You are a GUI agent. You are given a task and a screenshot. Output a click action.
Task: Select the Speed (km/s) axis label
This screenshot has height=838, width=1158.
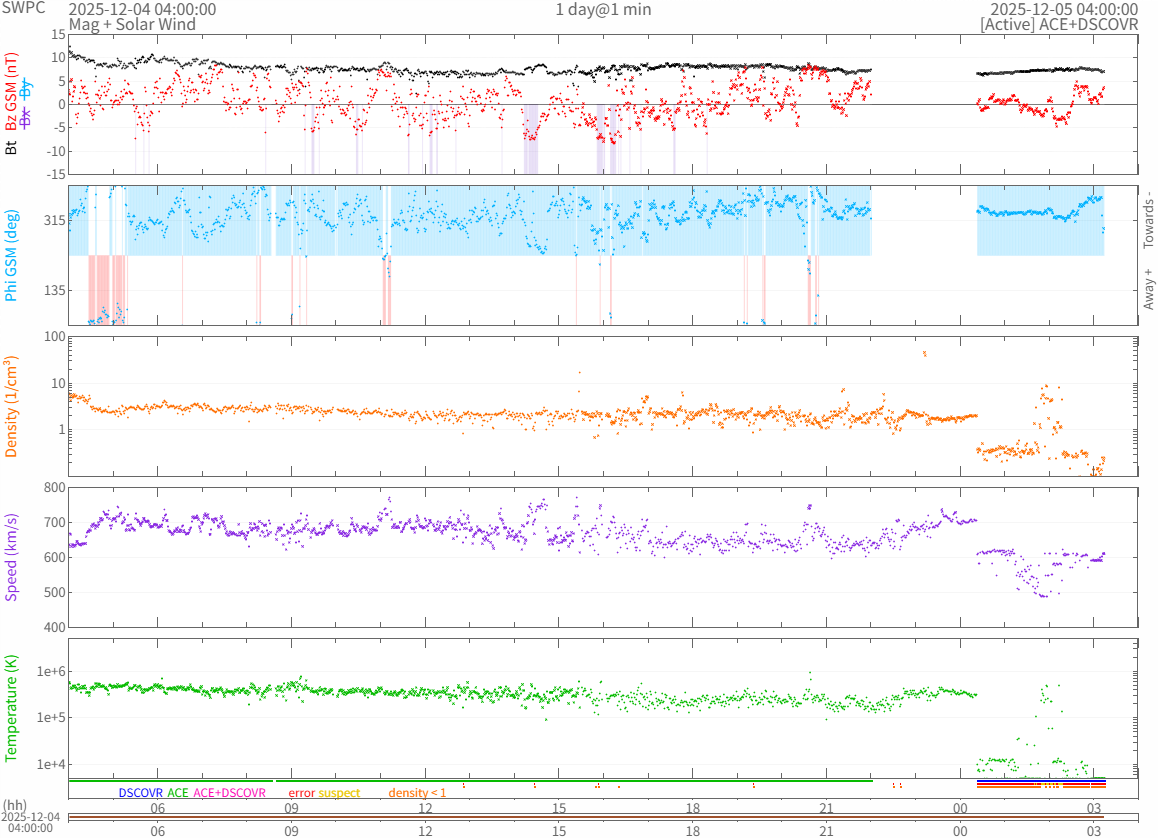12,557
